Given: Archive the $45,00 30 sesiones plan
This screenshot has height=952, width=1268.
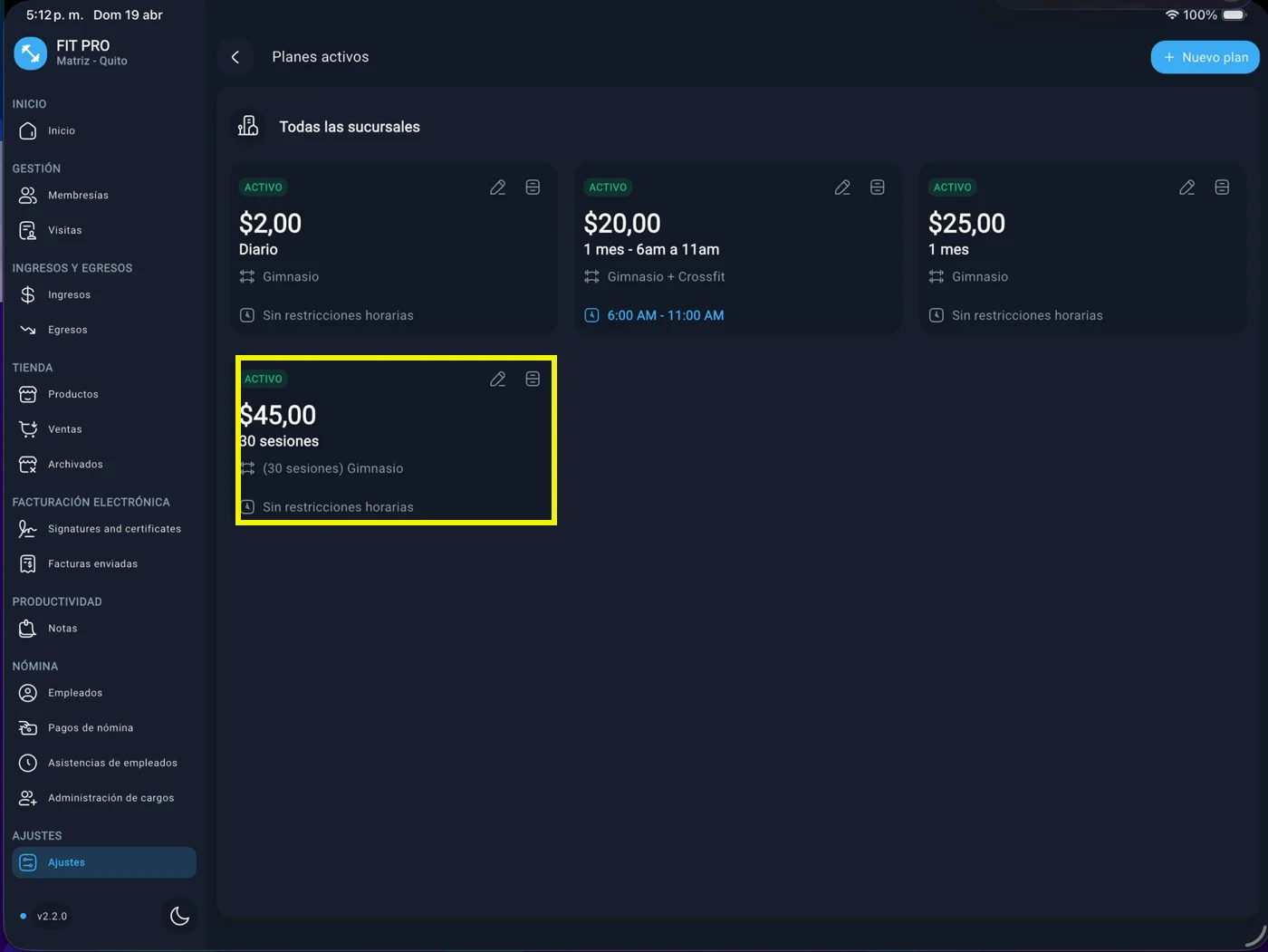Looking at the screenshot, I should click(x=533, y=380).
